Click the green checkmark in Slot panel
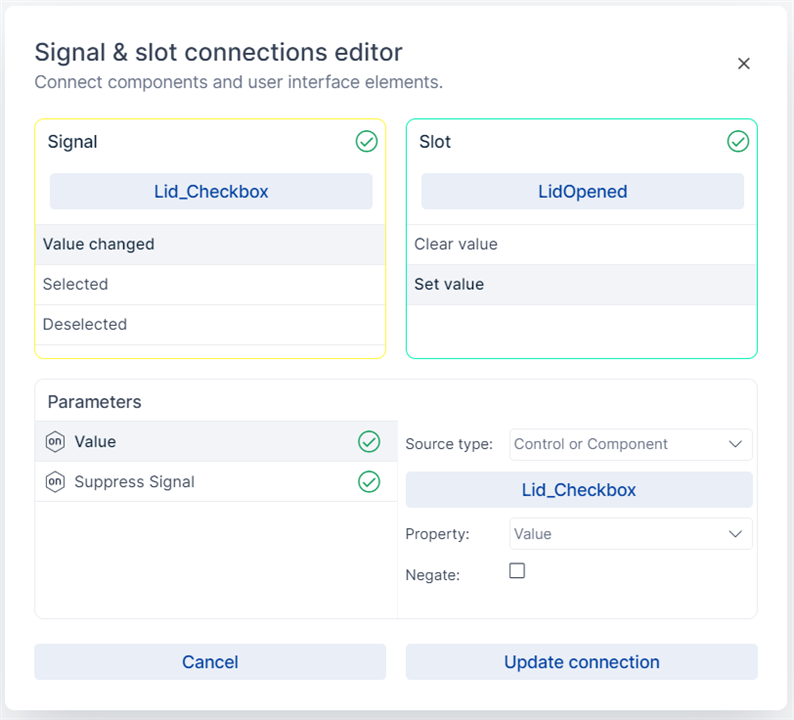 (x=738, y=142)
